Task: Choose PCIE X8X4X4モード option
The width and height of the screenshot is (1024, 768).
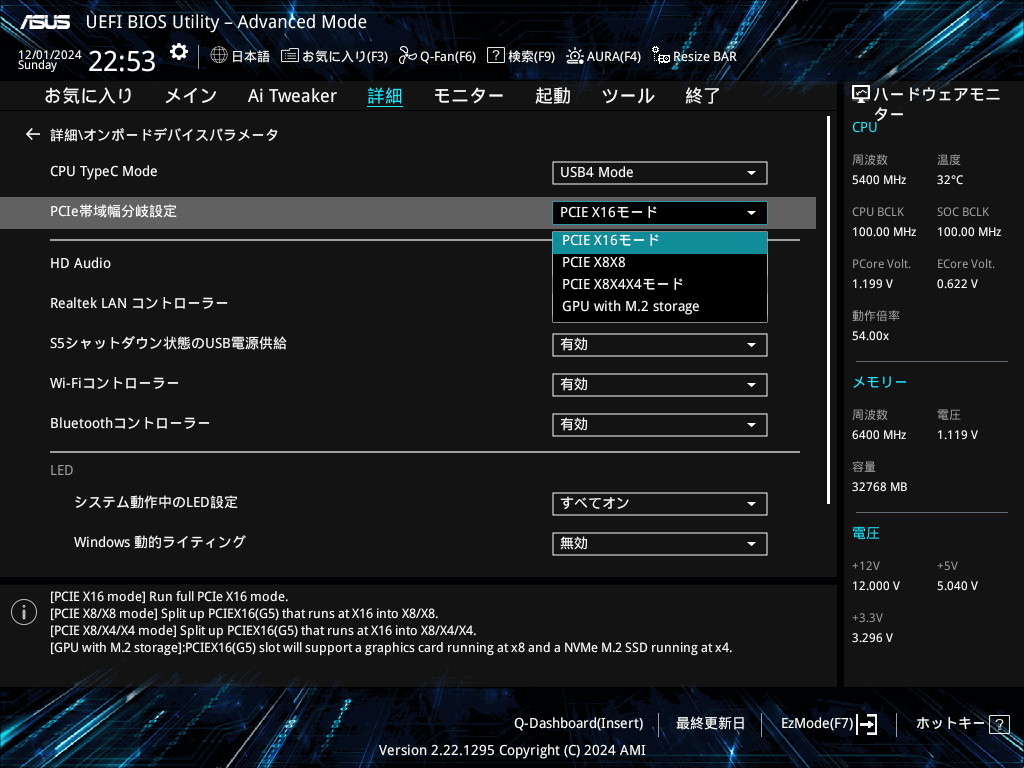Action: 660,284
